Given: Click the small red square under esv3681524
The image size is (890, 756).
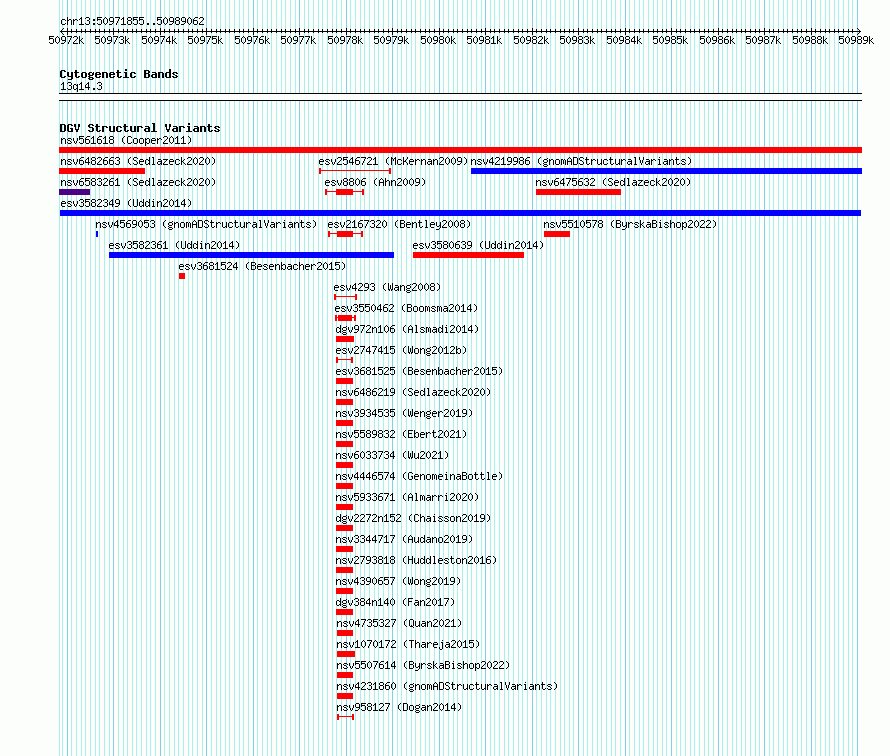Looking at the screenshot, I should (182, 276).
